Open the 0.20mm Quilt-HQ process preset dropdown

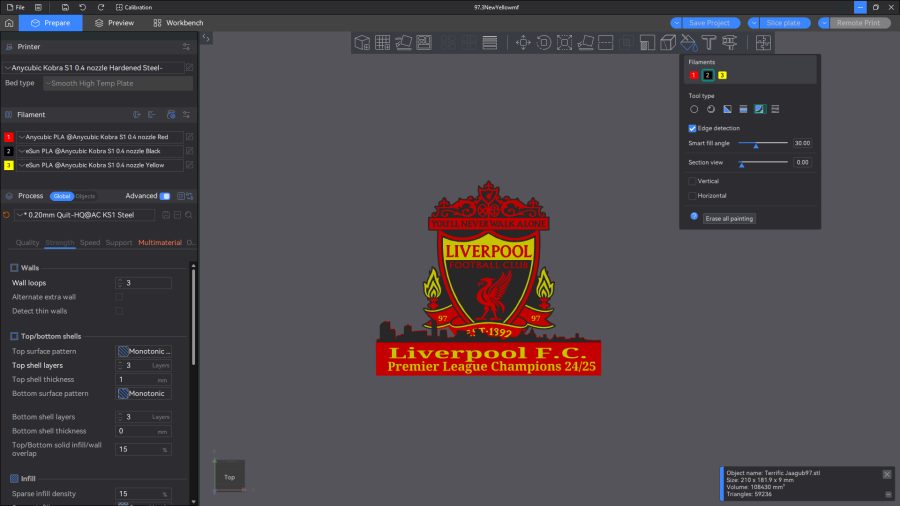click(x=84, y=215)
